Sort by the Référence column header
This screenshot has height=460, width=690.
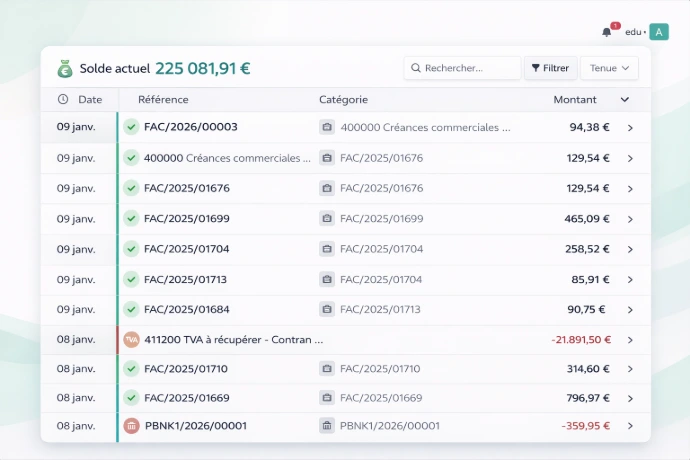click(x=163, y=100)
